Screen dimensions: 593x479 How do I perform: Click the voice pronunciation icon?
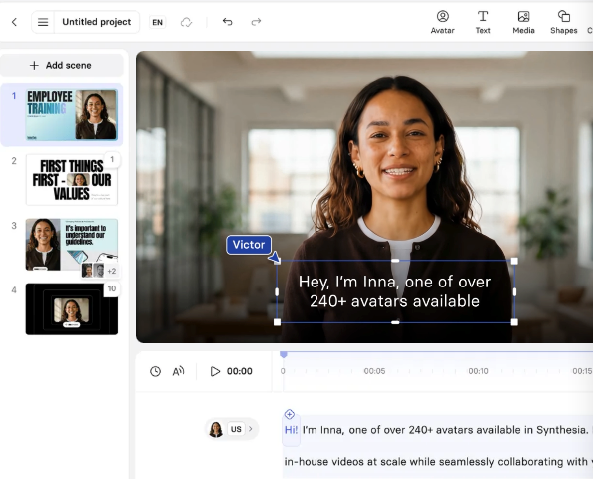coord(178,371)
